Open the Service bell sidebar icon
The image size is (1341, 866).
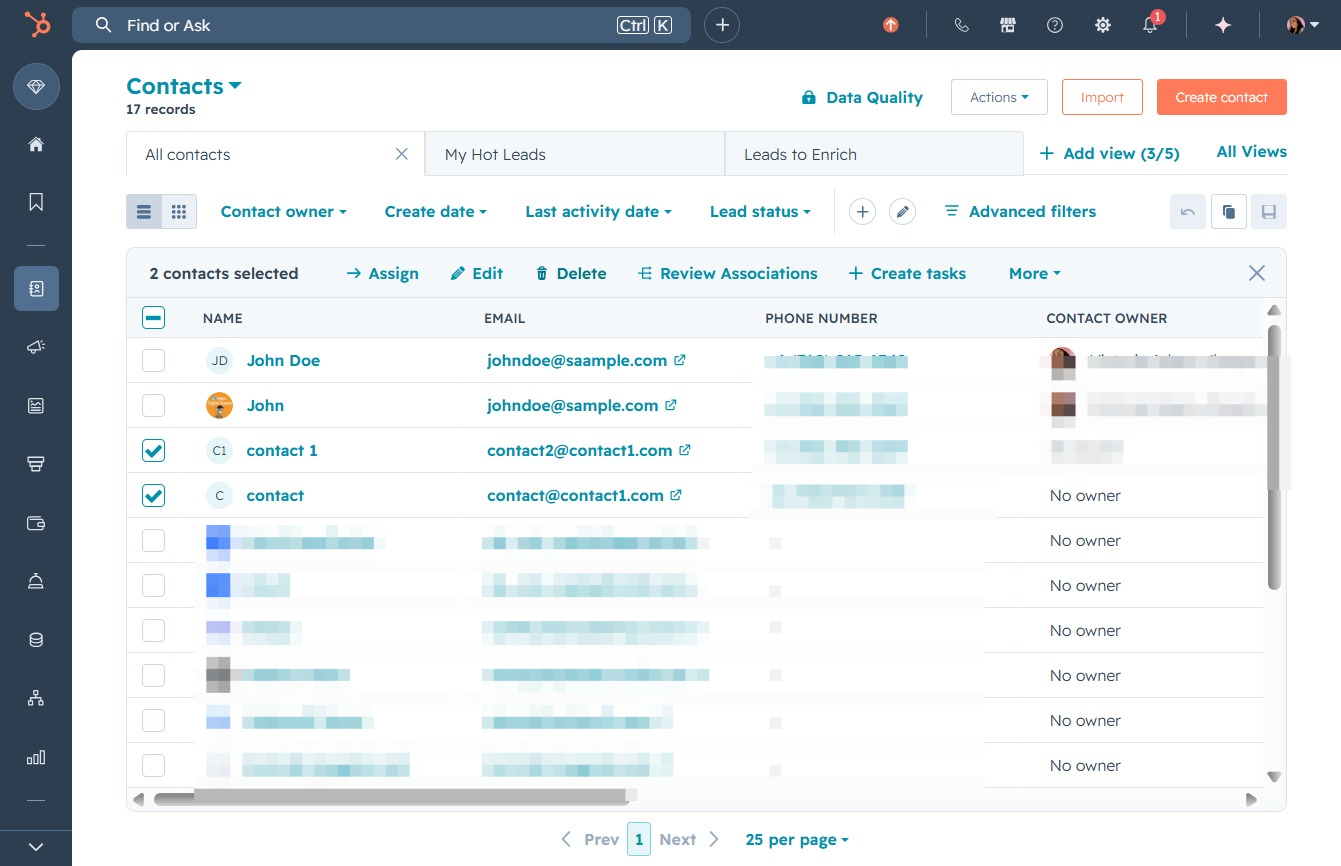tap(36, 582)
